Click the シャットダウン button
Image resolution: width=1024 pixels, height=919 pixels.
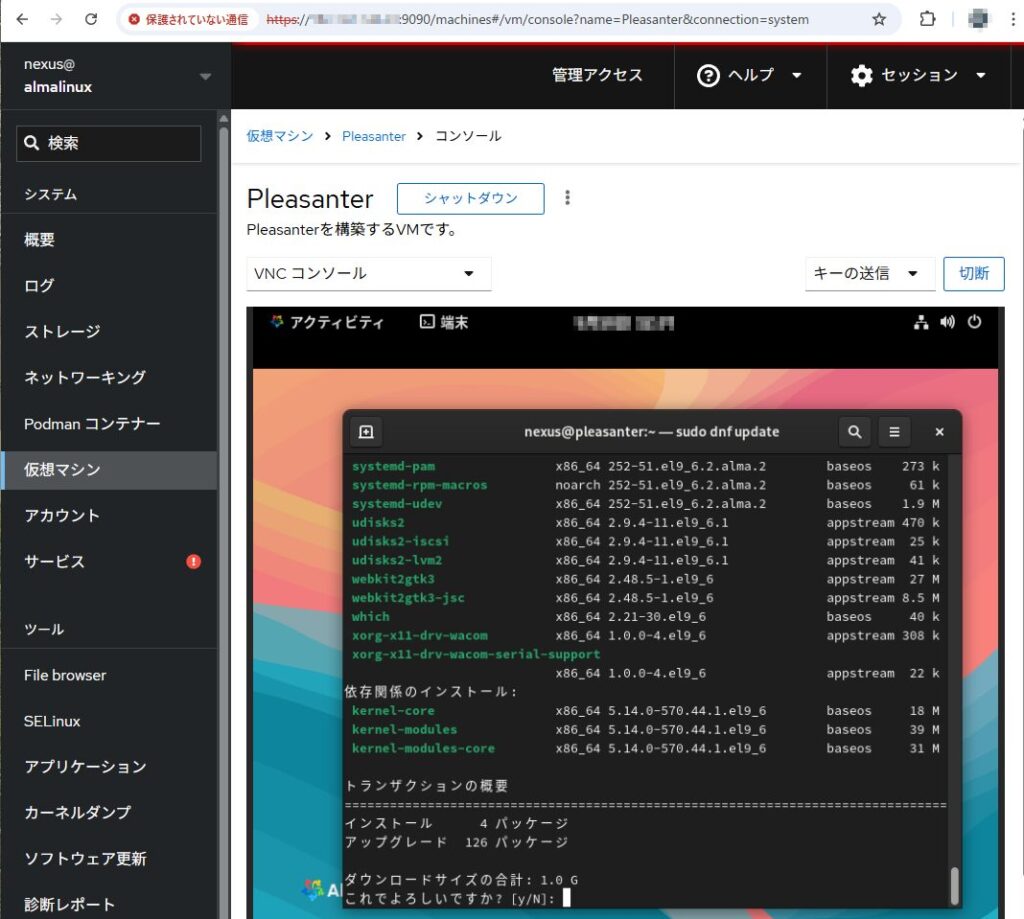click(x=470, y=198)
